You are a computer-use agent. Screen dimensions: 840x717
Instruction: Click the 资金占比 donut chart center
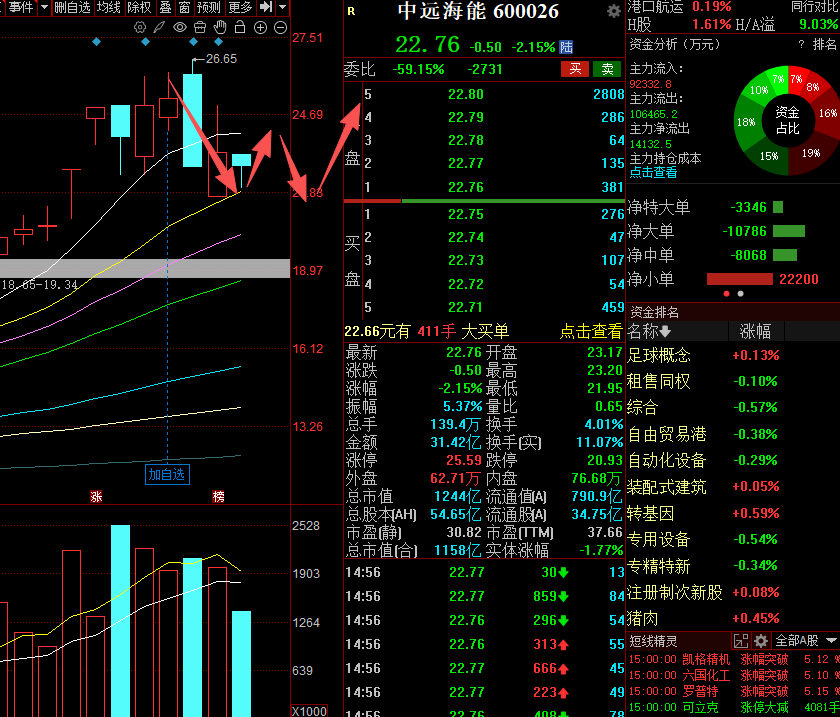788,121
